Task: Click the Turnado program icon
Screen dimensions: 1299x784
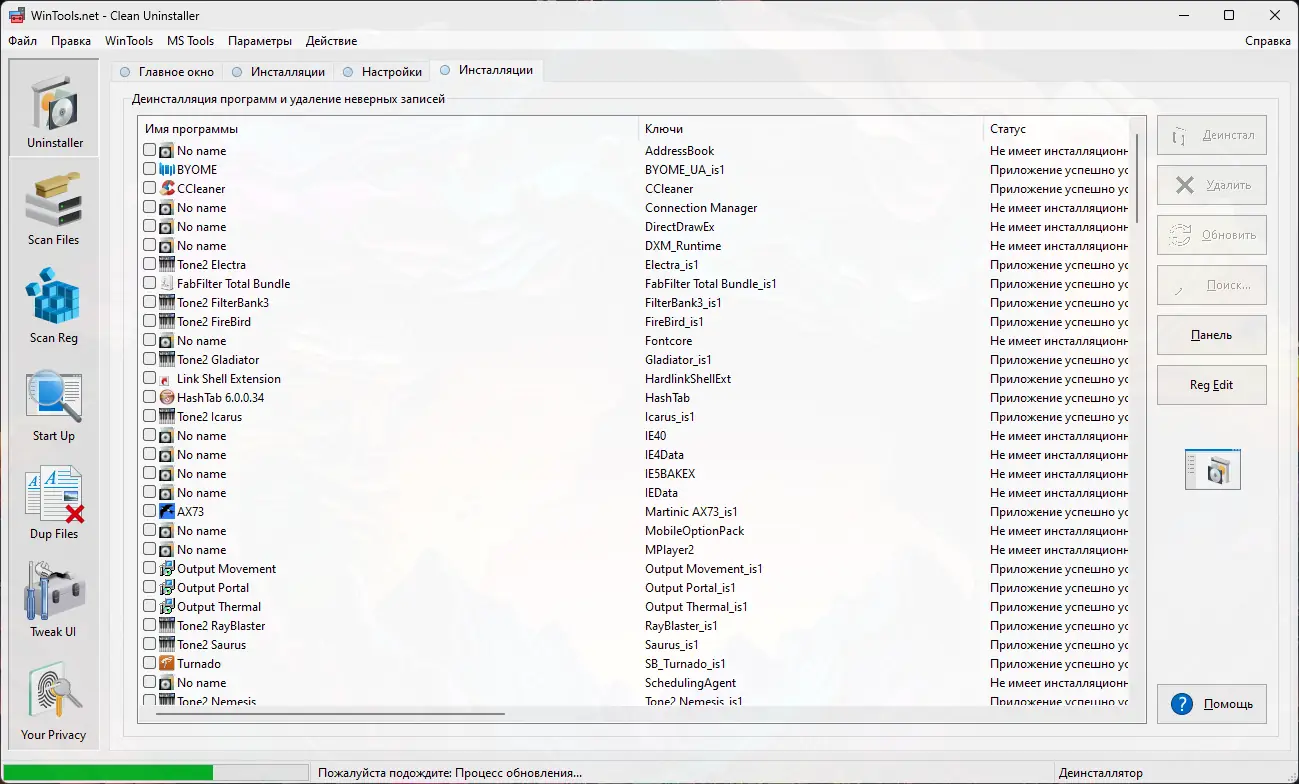Action: point(167,664)
